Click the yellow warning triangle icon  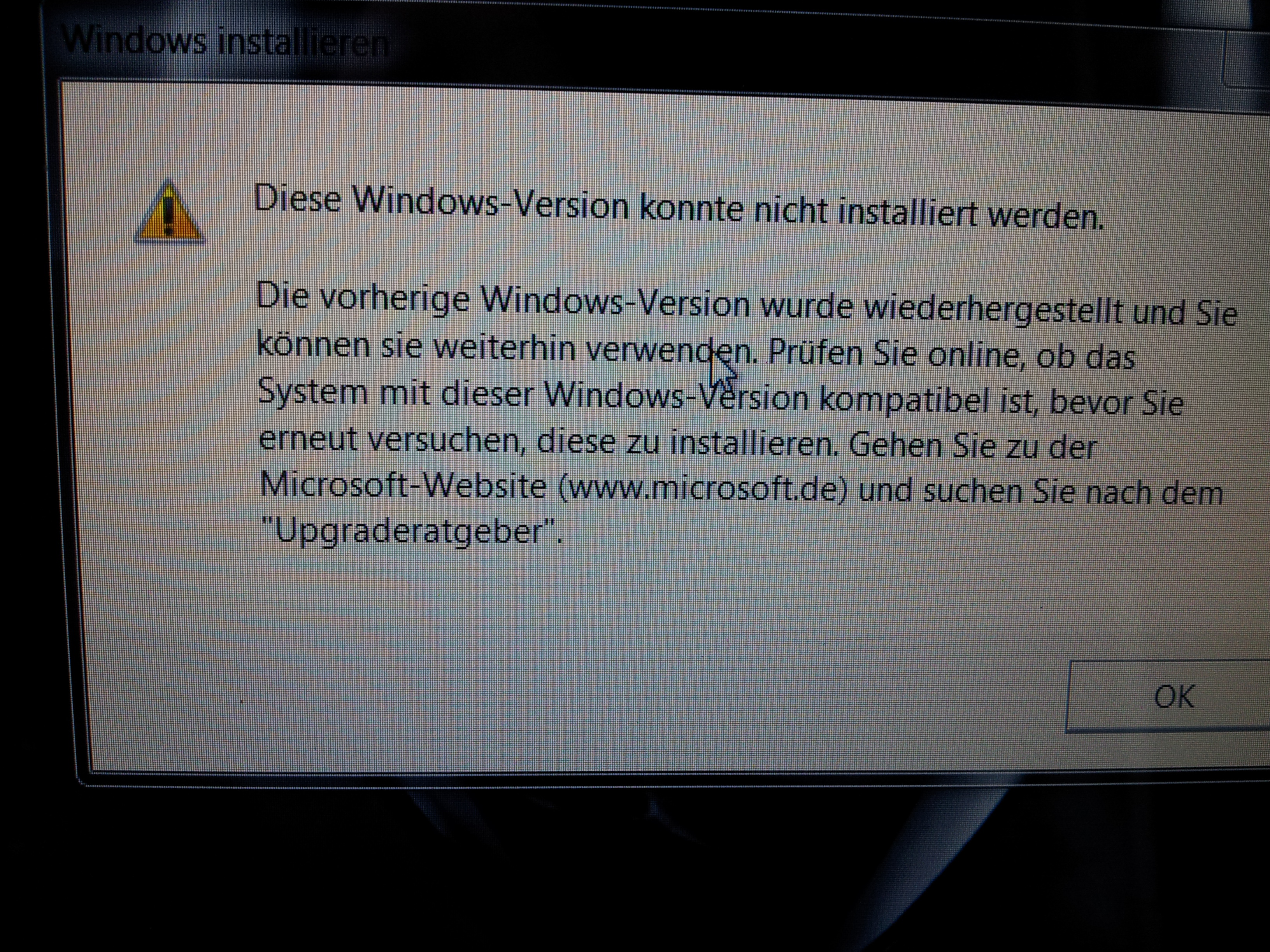tap(169, 212)
